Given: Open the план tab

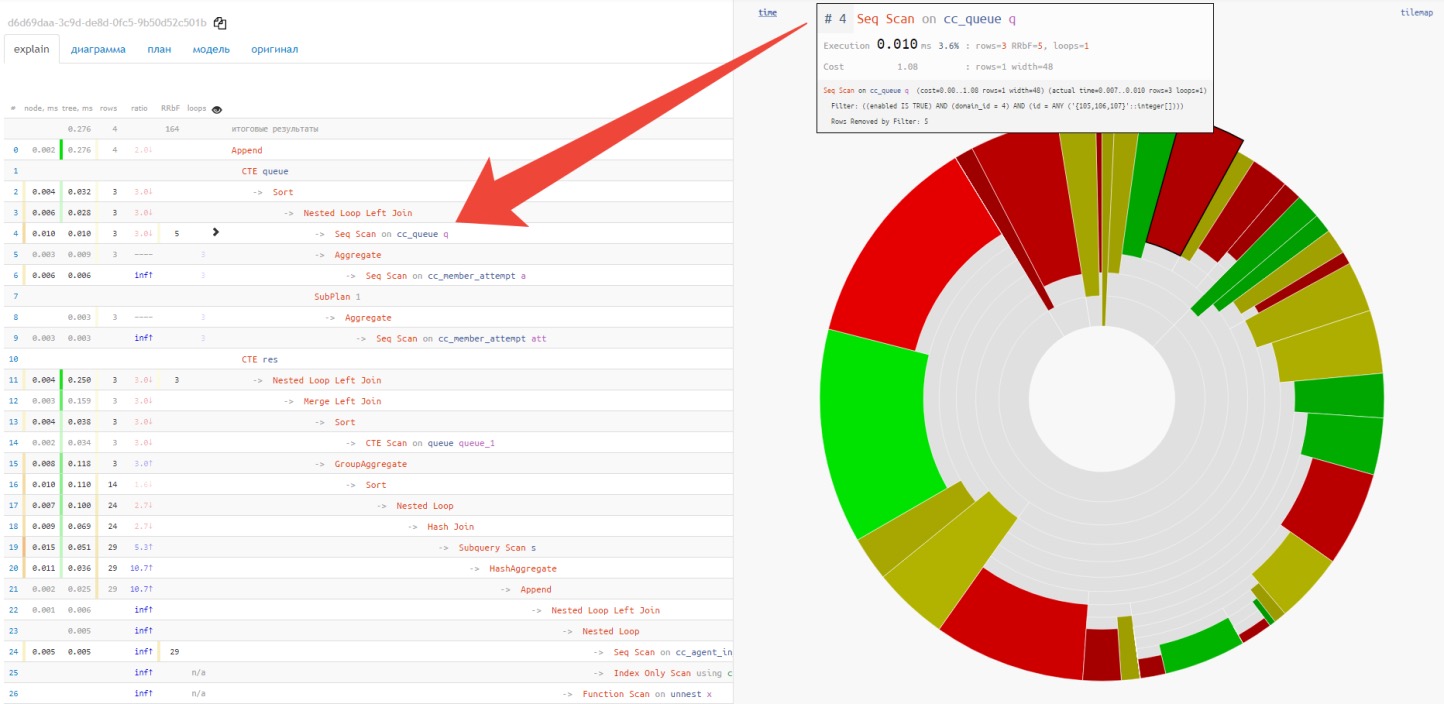Looking at the screenshot, I should point(158,49).
